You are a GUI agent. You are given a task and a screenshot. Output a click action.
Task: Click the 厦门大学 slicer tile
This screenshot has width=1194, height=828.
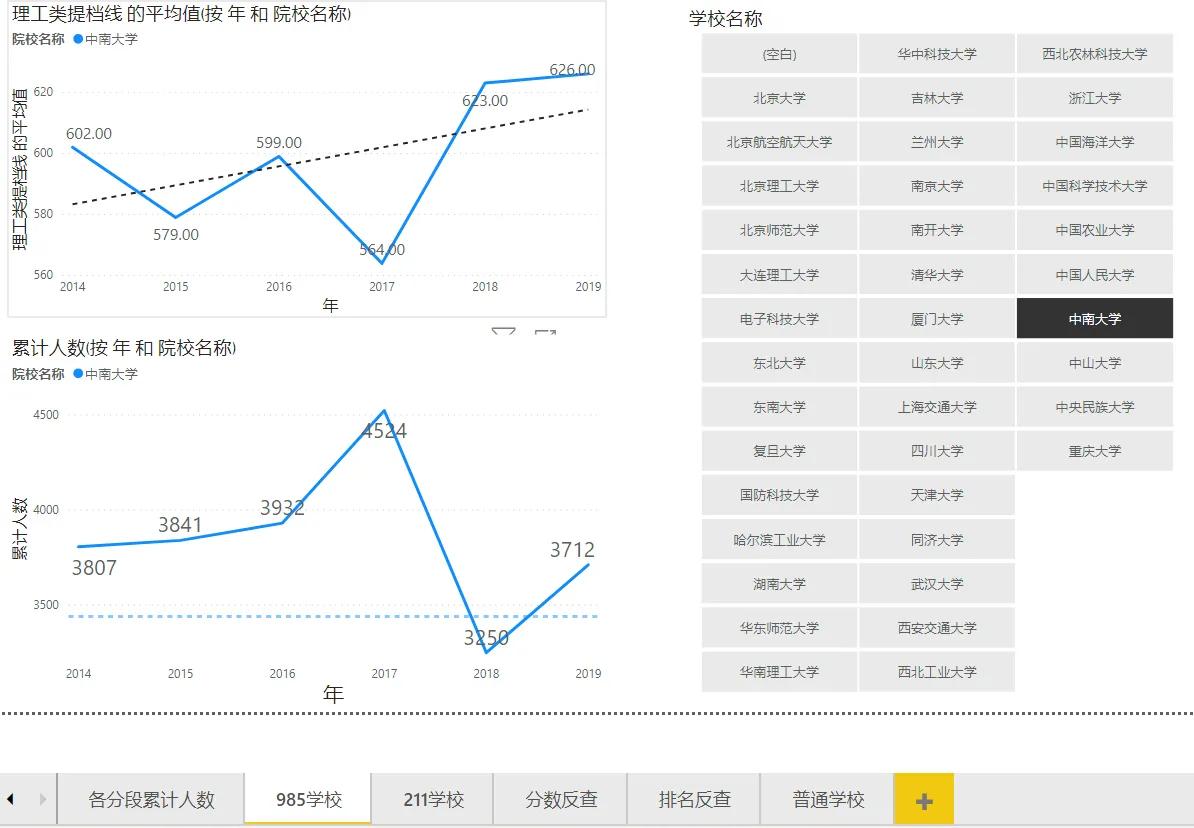(x=937, y=319)
